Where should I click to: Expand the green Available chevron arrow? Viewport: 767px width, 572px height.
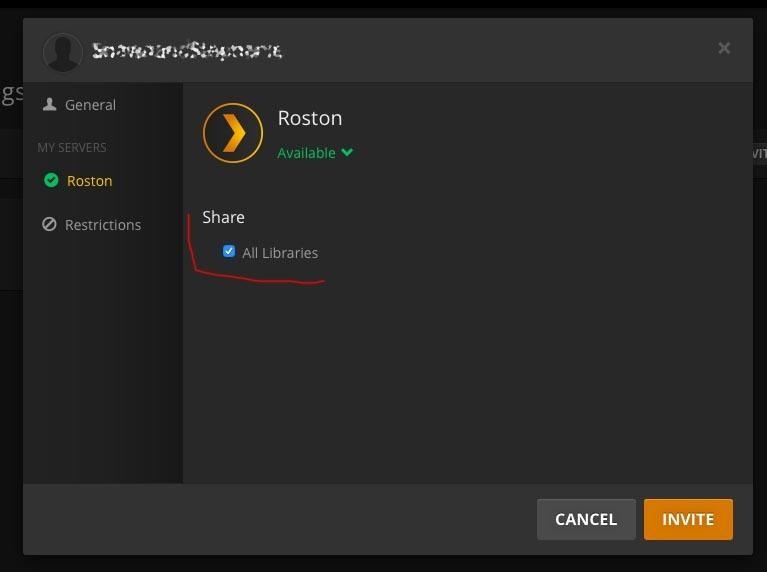click(347, 153)
